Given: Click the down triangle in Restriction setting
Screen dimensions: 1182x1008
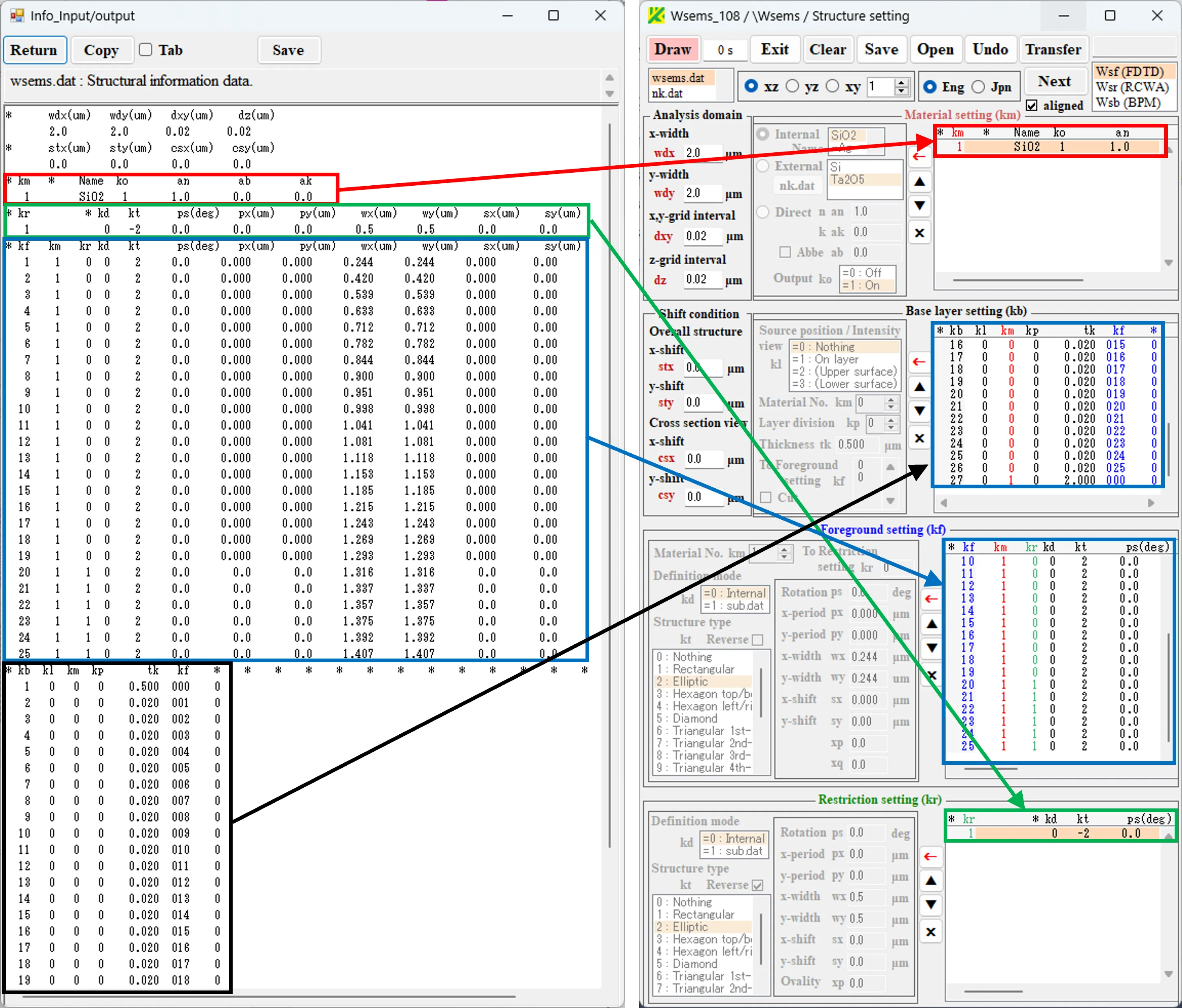Looking at the screenshot, I should (x=931, y=905).
